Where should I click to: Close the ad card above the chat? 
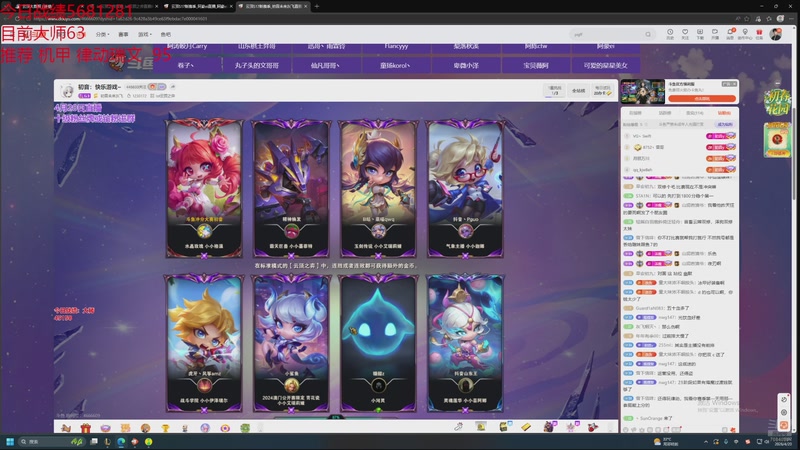click(734, 83)
